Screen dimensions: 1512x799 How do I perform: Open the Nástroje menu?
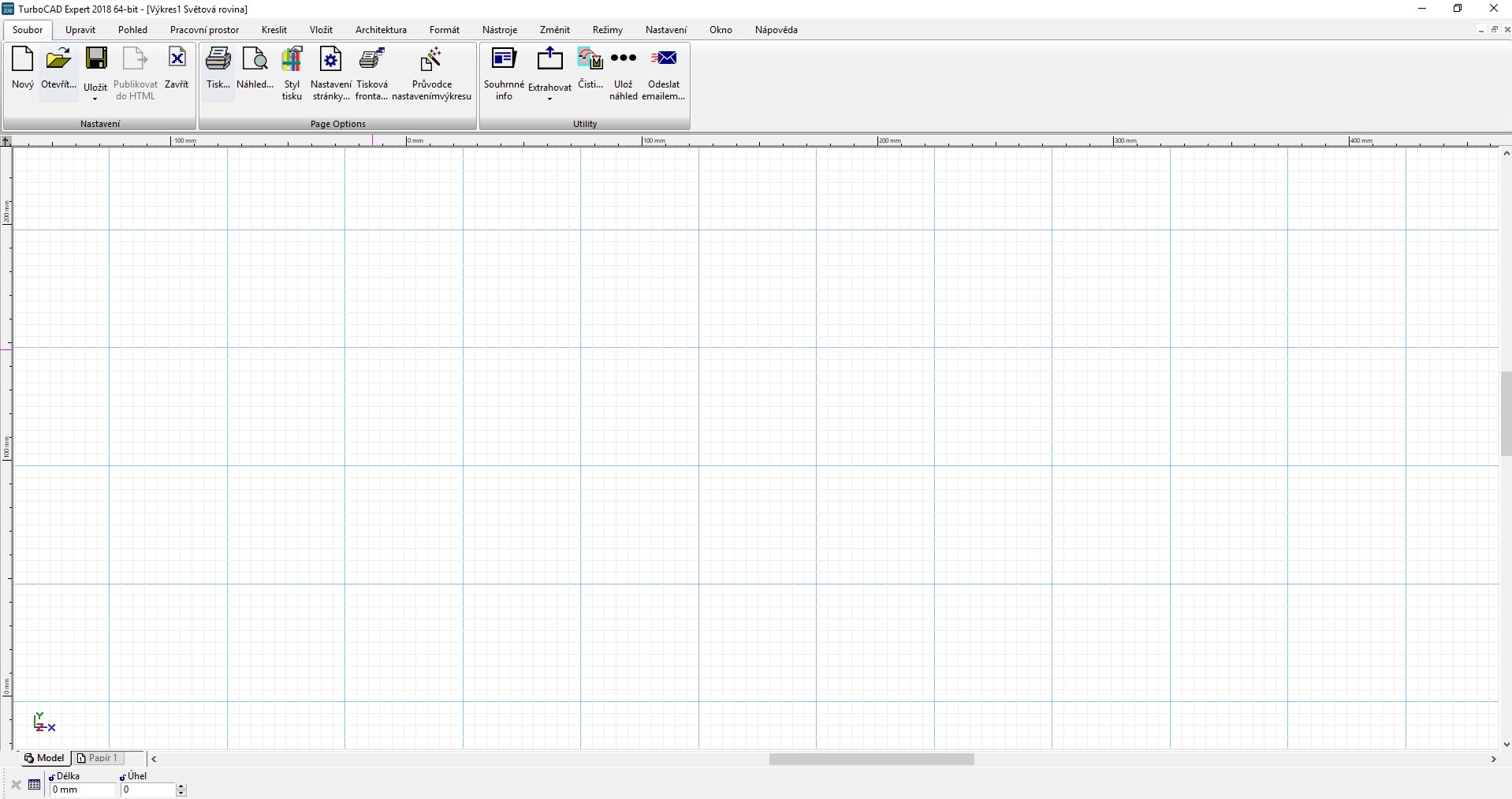500,30
